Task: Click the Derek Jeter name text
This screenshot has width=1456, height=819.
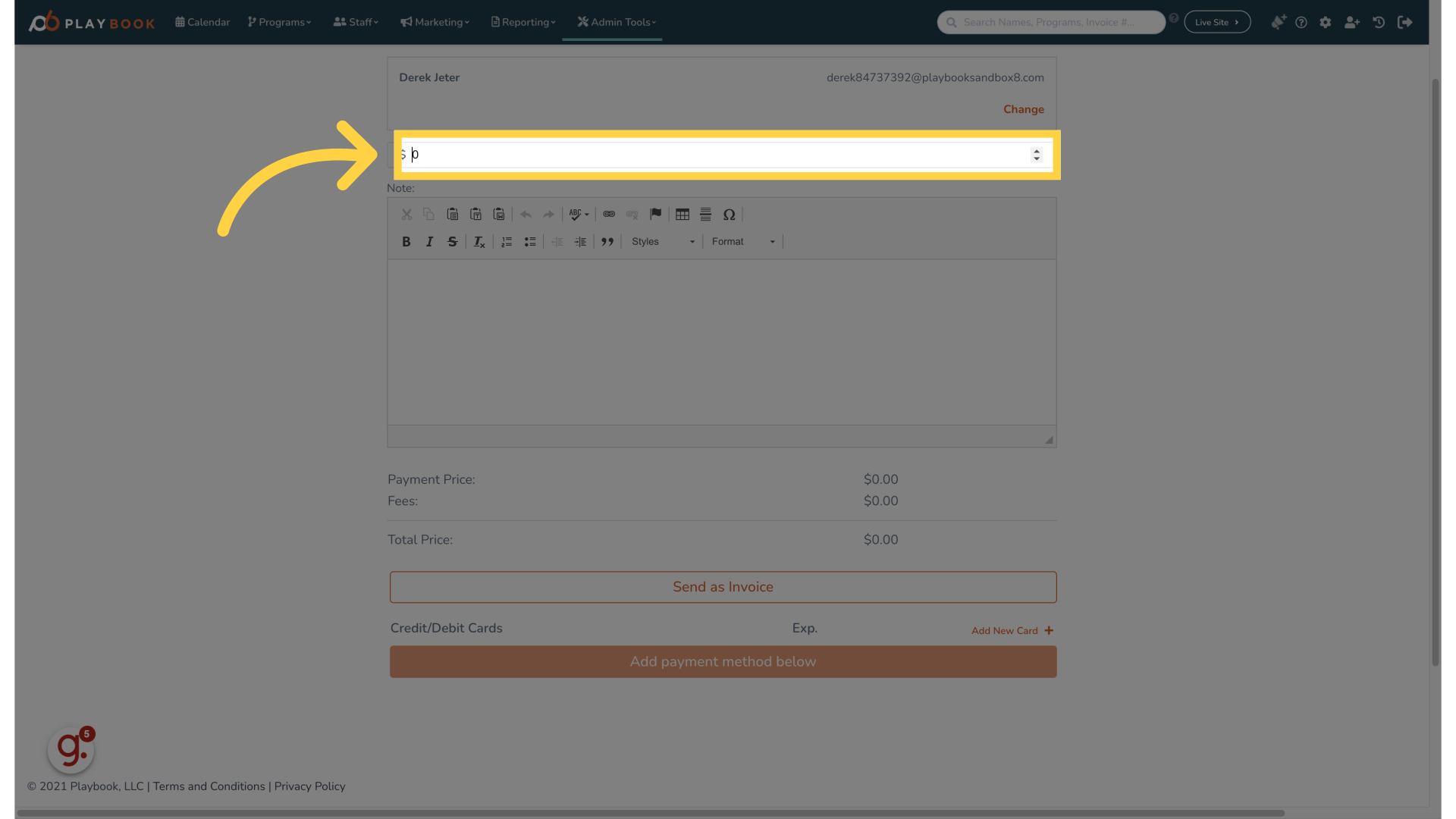Action: [x=429, y=77]
